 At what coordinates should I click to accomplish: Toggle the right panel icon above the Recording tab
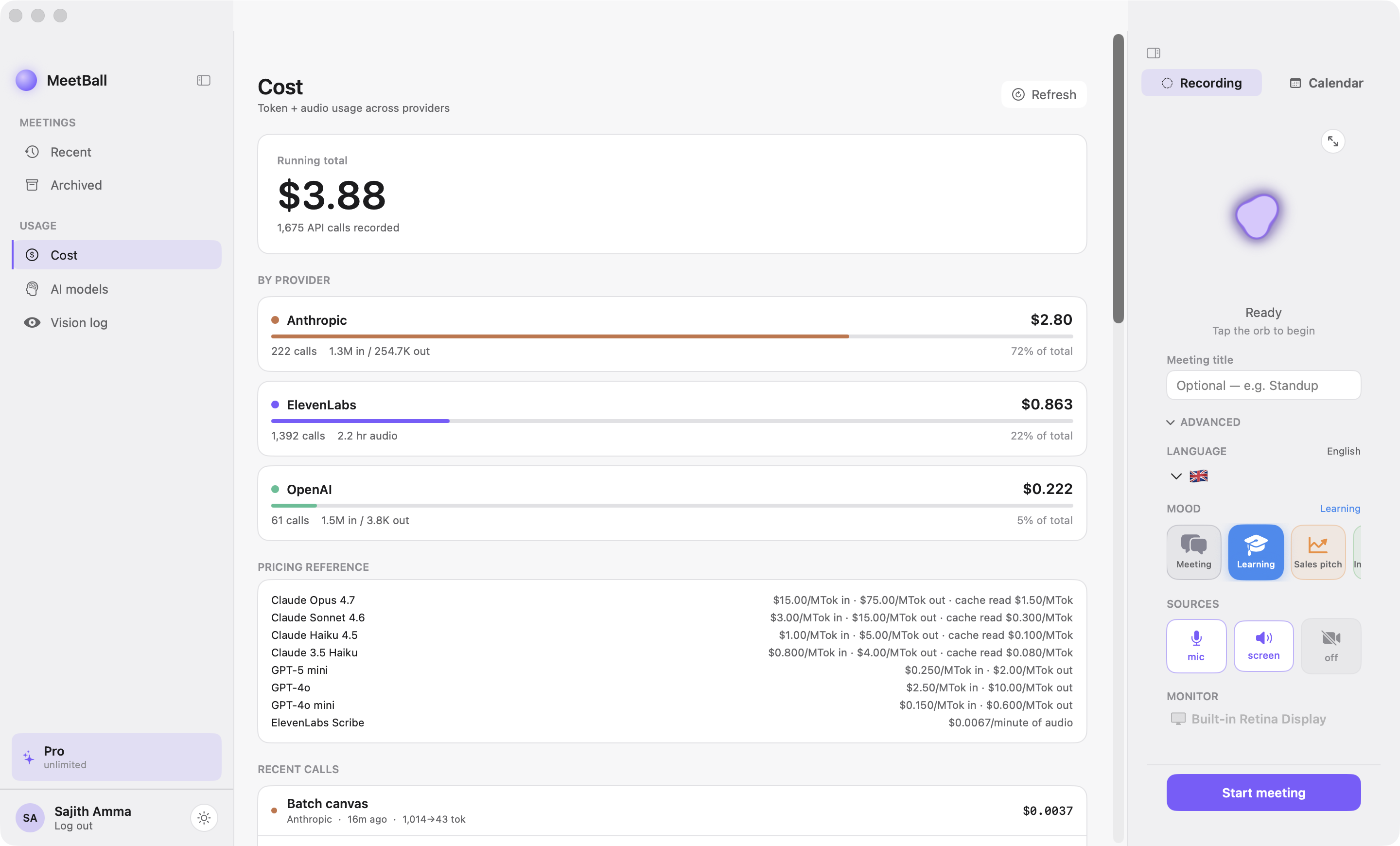pyautogui.click(x=1154, y=53)
